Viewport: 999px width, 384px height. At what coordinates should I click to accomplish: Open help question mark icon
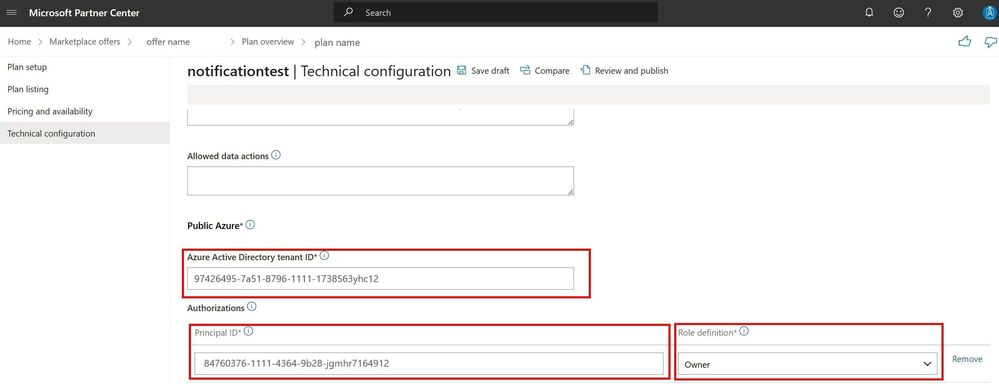pos(928,13)
